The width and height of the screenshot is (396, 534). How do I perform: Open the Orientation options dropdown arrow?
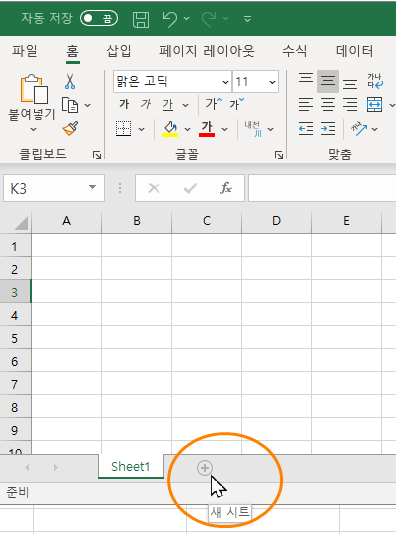point(375,129)
